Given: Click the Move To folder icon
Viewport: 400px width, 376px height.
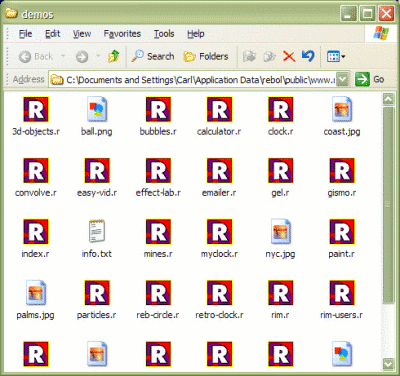Looking at the screenshot, I should (x=249, y=56).
